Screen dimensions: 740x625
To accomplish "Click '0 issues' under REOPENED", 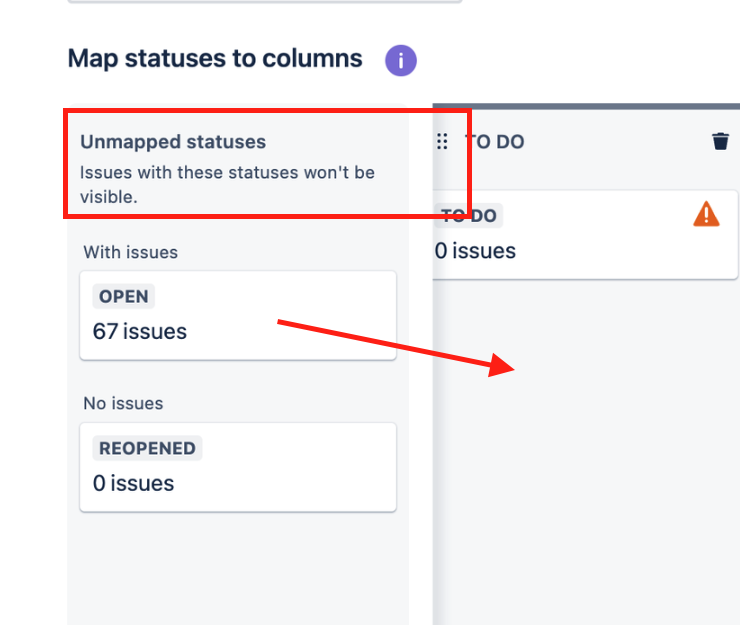I will [134, 483].
